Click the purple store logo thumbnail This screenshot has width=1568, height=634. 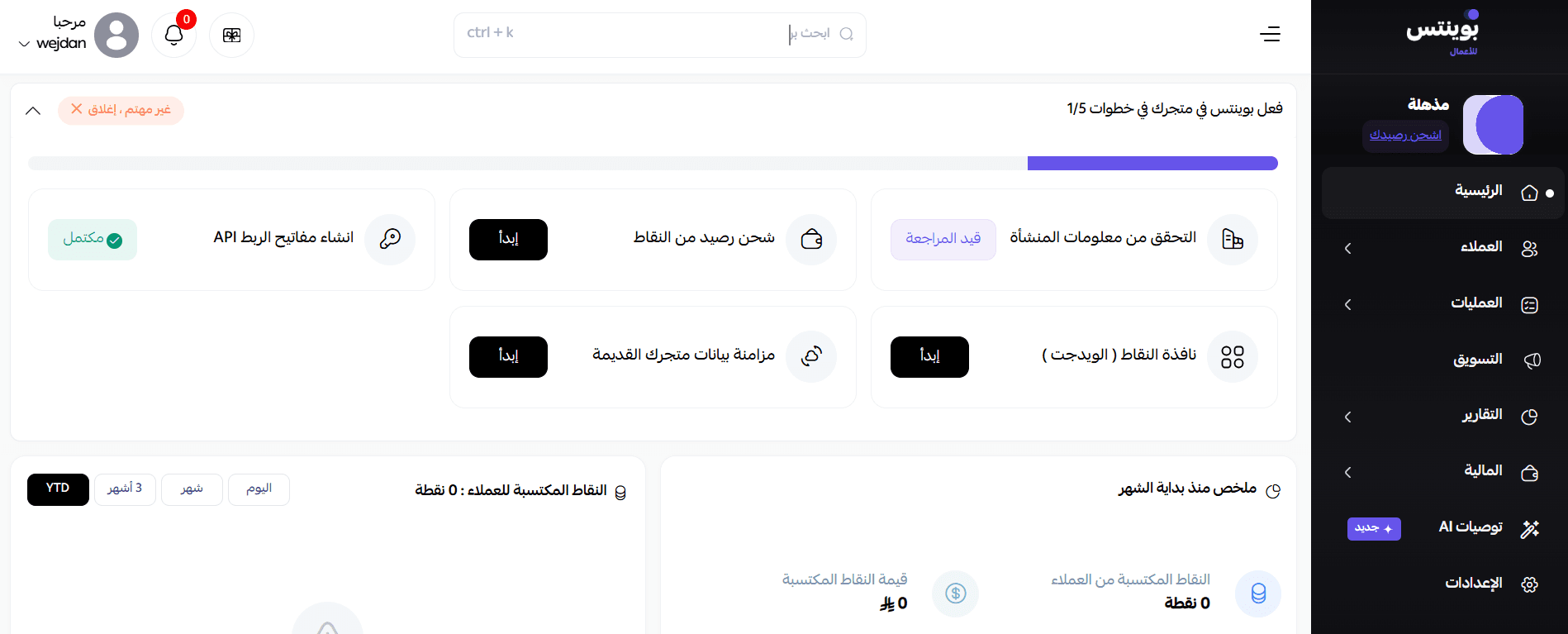[x=1493, y=125]
